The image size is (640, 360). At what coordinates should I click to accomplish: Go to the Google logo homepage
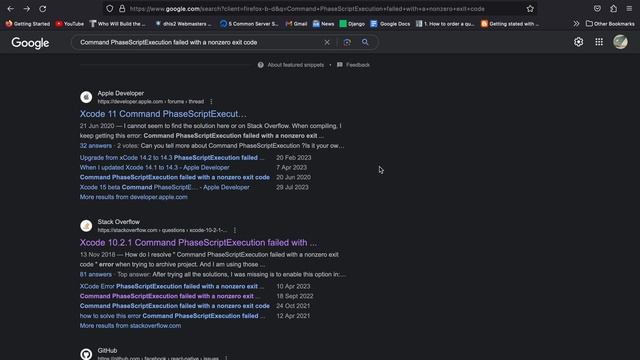click(x=30, y=43)
